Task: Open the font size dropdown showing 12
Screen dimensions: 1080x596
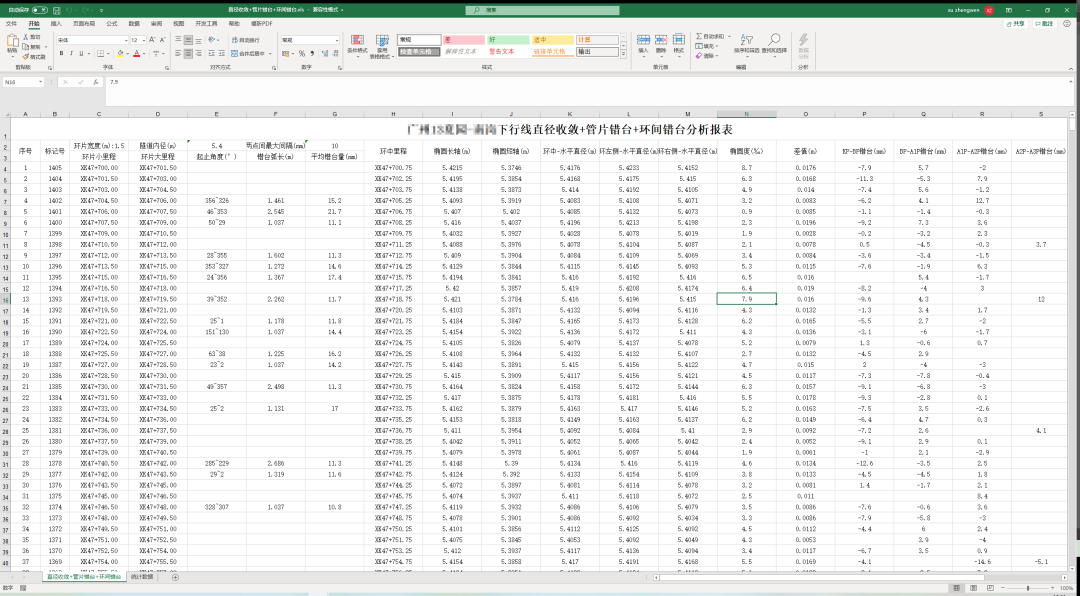Action: [143, 40]
